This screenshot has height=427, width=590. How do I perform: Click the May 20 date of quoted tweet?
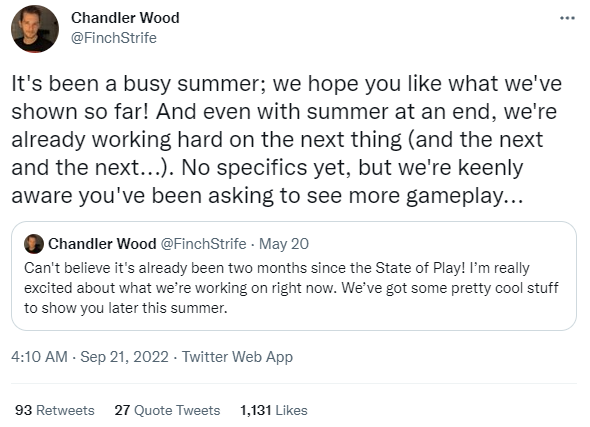click(284, 244)
